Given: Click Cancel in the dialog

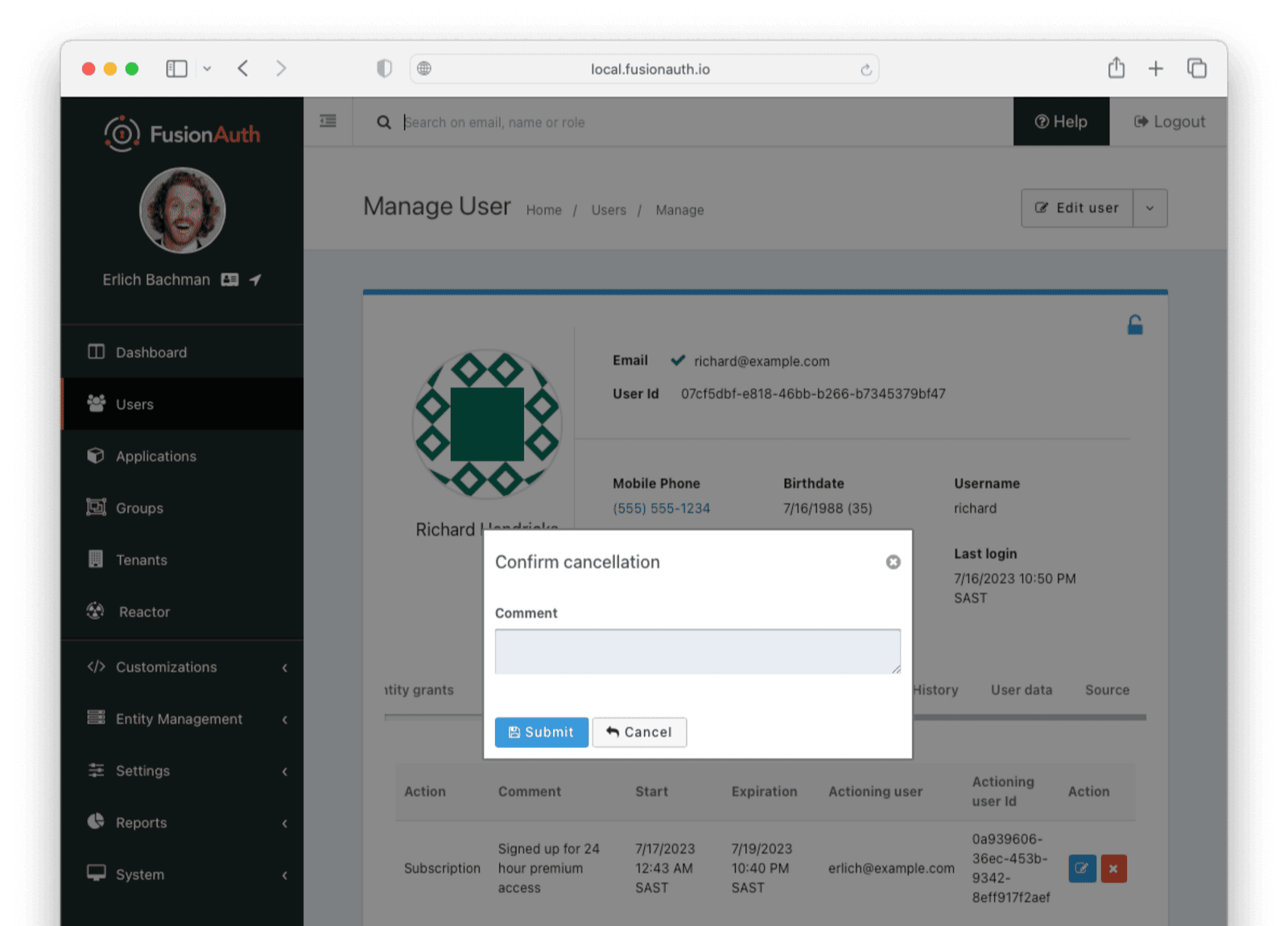Looking at the screenshot, I should [x=639, y=732].
